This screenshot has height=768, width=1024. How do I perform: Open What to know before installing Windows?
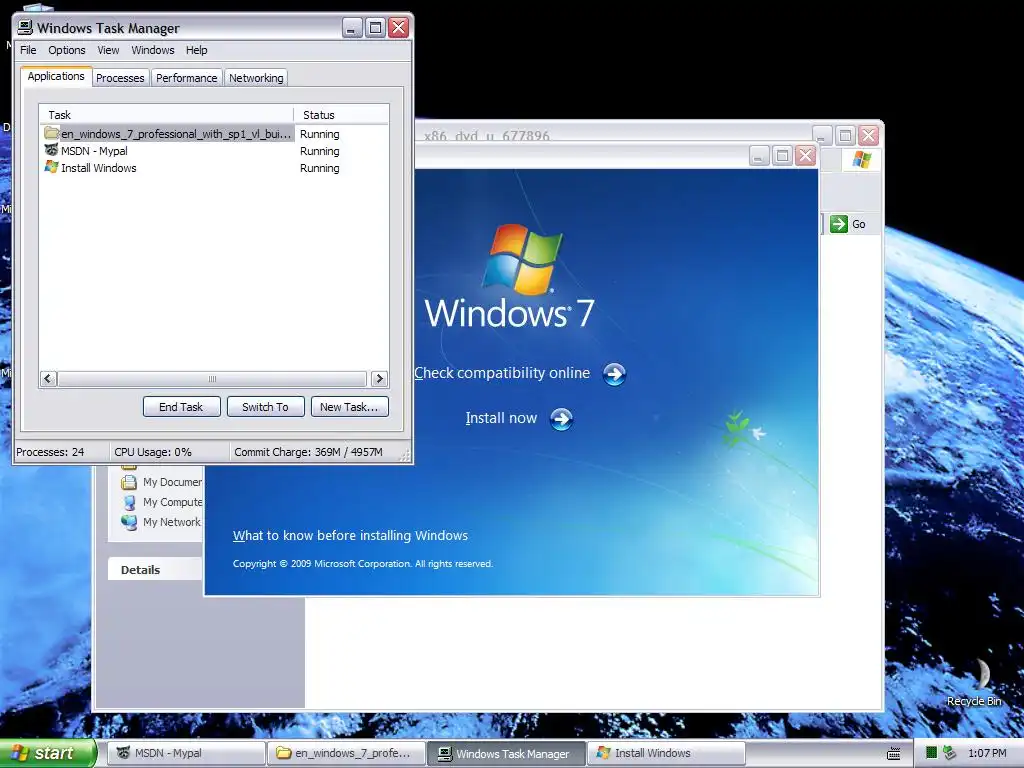tap(350, 536)
